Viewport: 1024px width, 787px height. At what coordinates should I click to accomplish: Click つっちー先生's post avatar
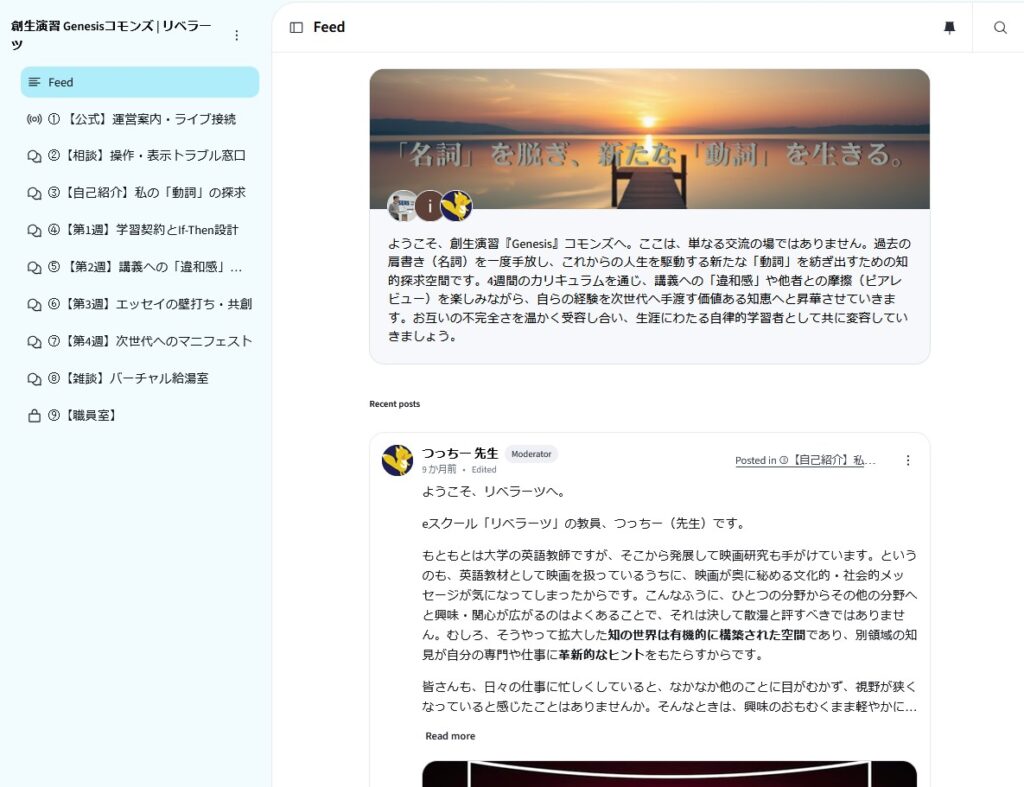pyautogui.click(x=397, y=460)
